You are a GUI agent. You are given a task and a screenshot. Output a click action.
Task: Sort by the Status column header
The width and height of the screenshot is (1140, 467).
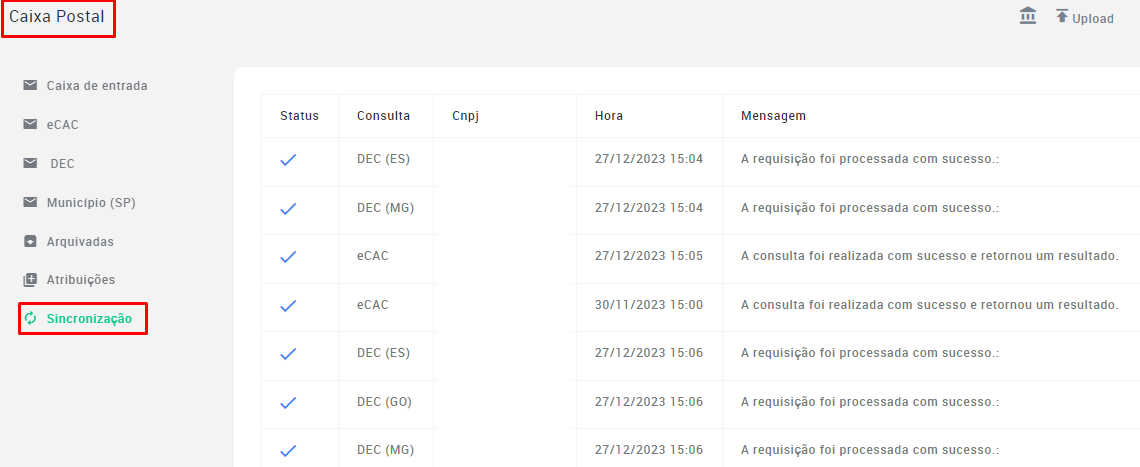[300, 116]
